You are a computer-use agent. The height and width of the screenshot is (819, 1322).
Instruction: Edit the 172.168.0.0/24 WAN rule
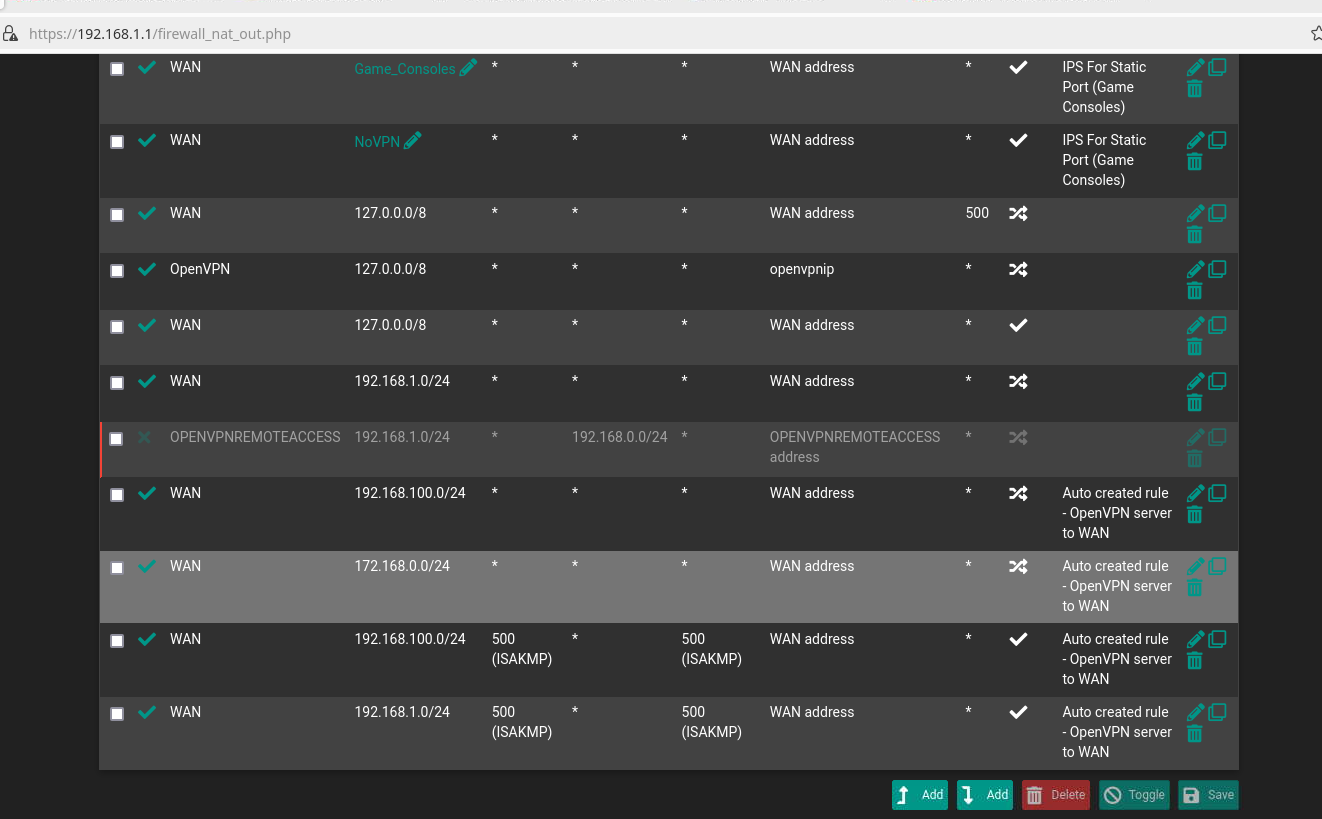click(1195, 567)
